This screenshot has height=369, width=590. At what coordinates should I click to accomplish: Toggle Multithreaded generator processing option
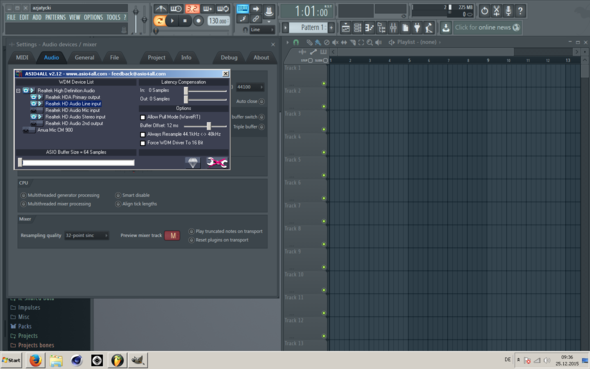click(x=23, y=195)
